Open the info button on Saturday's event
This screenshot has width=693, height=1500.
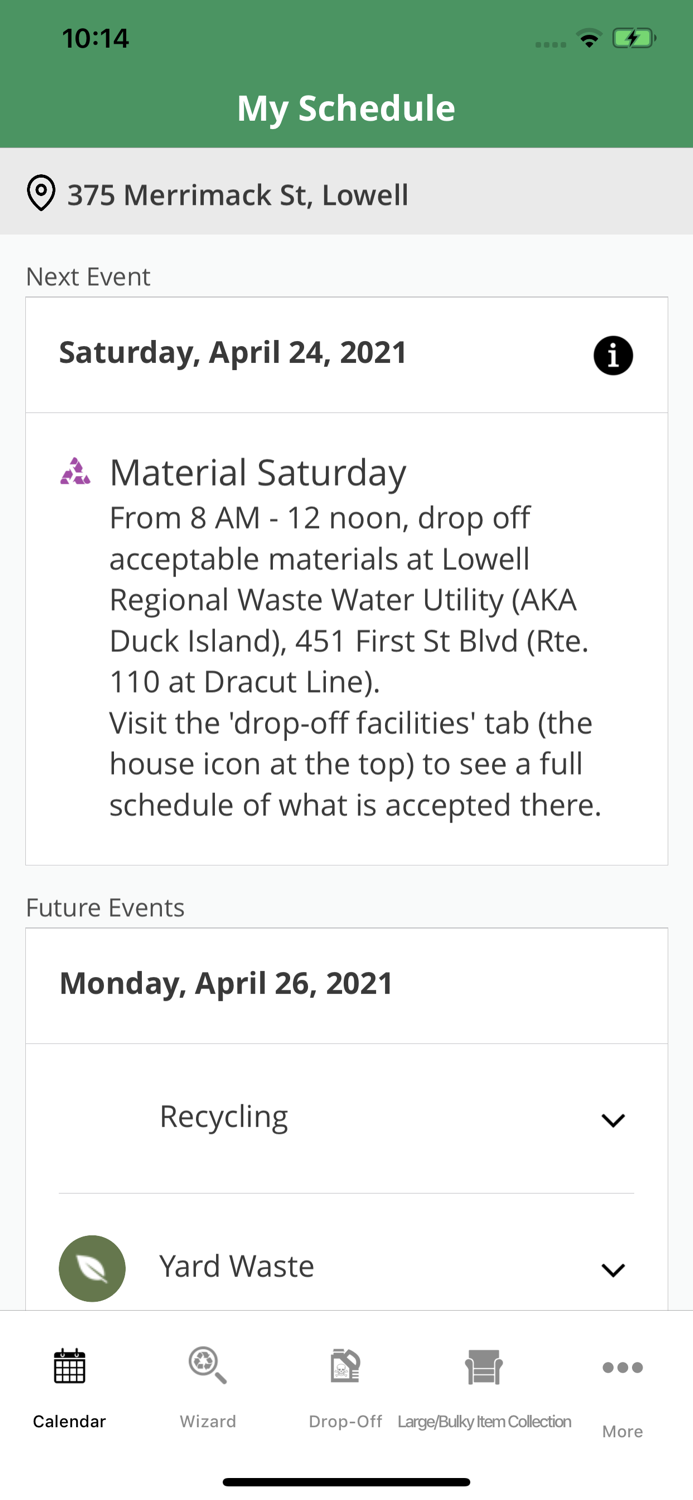tap(614, 355)
